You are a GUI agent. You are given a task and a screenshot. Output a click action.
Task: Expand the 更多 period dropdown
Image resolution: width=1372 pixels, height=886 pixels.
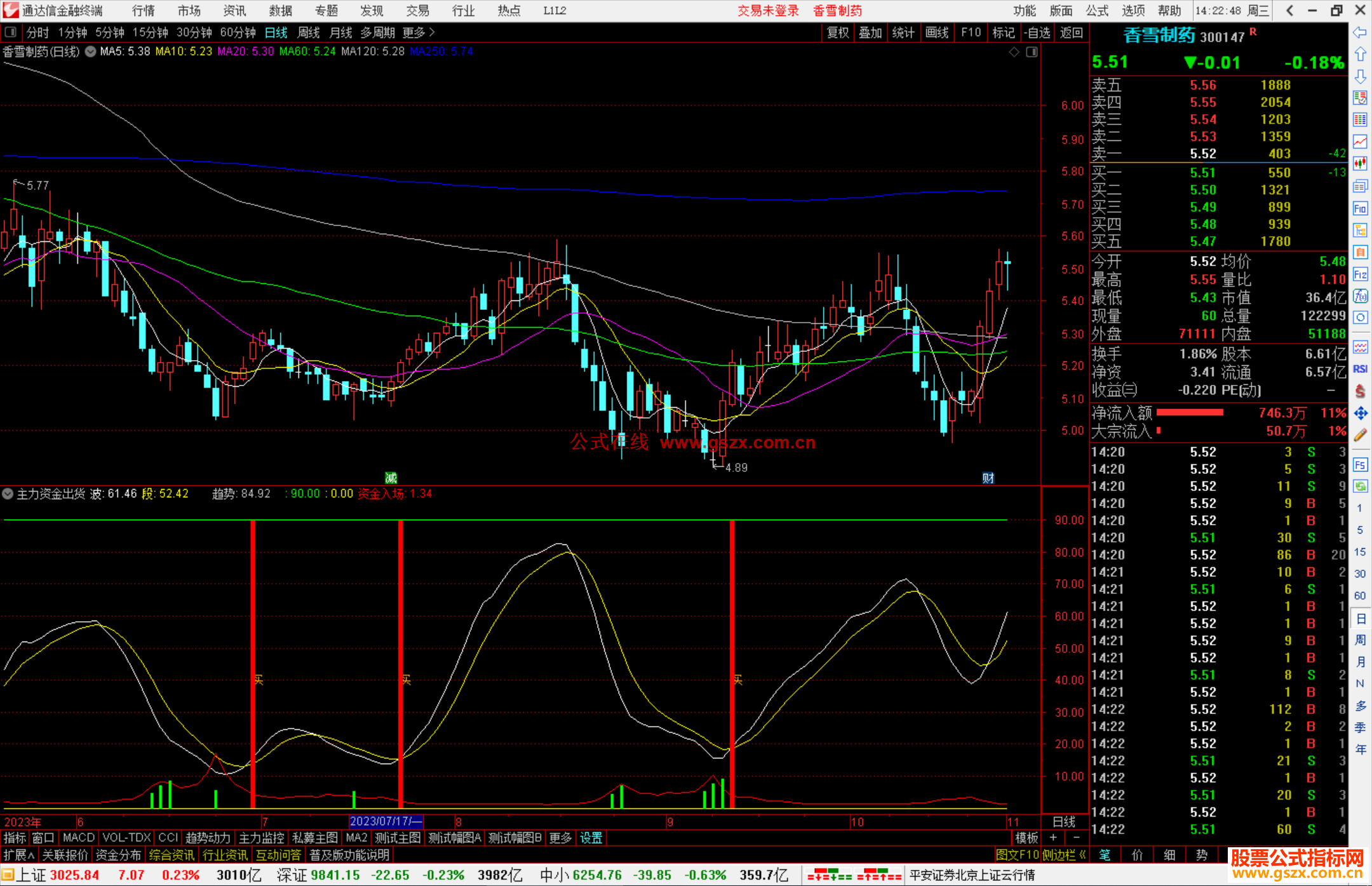tap(419, 32)
